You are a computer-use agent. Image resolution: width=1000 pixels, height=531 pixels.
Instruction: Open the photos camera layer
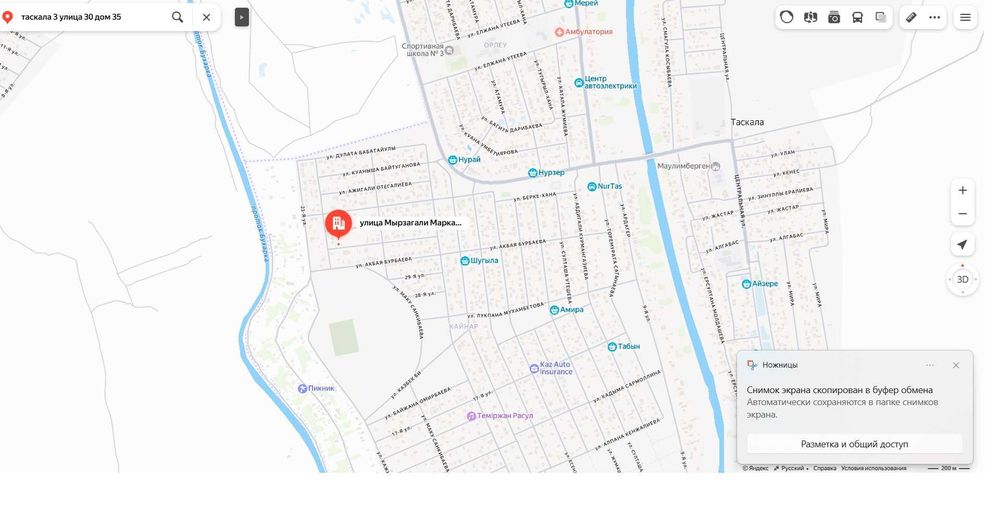[834, 17]
